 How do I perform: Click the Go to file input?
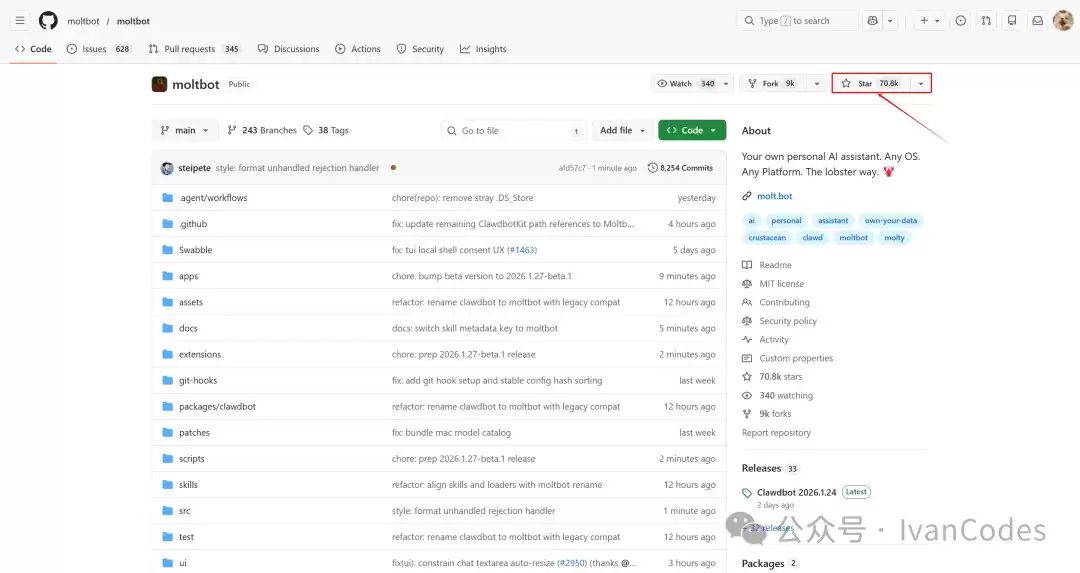click(513, 130)
